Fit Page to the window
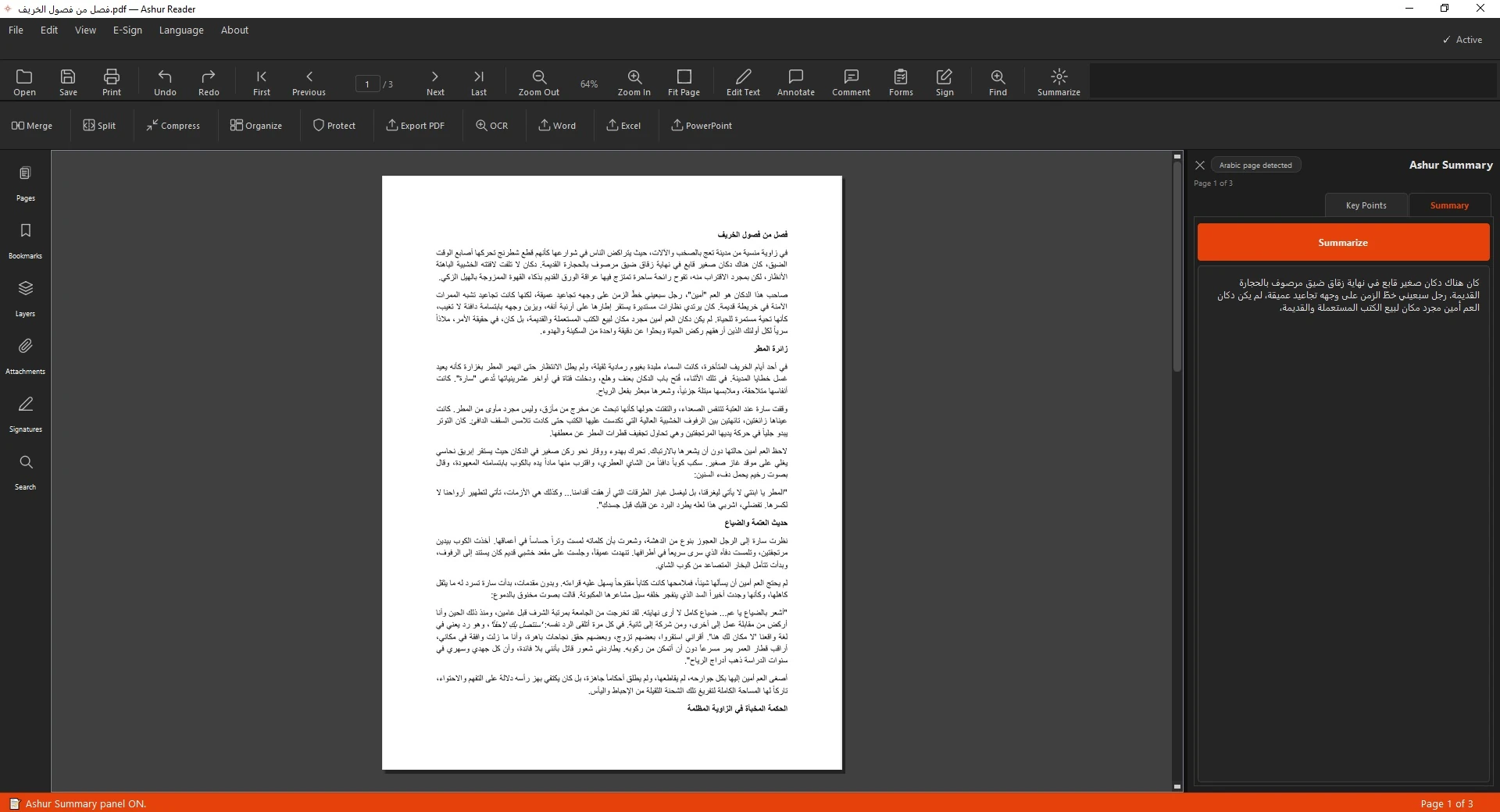This screenshot has width=1500, height=812. tap(684, 82)
